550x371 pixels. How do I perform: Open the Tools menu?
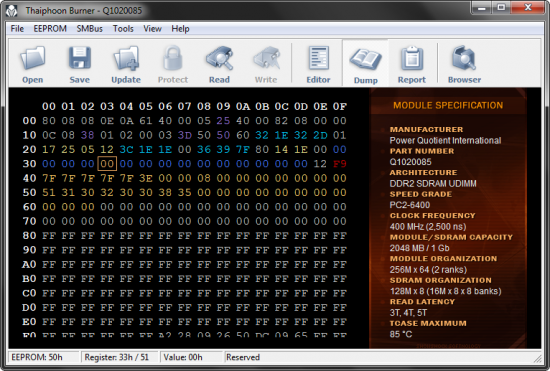tap(123, 29)
